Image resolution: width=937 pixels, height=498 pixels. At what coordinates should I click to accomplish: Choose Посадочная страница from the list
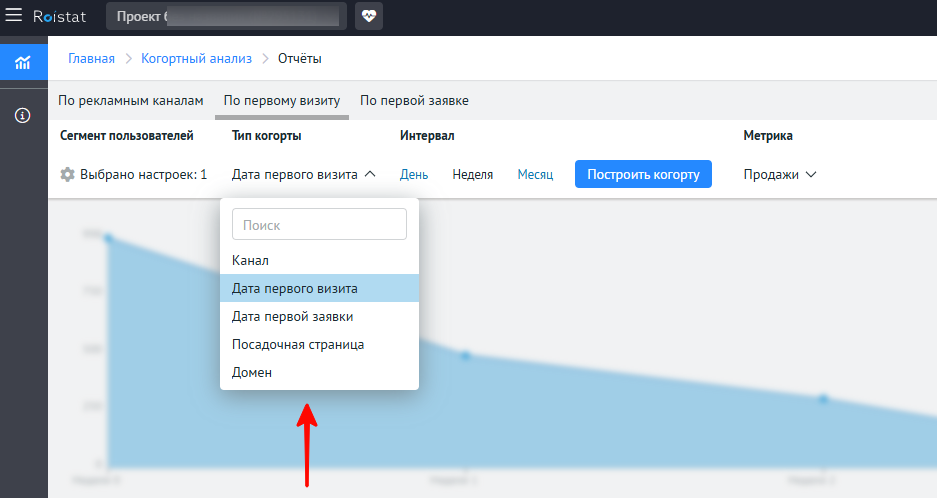[x=298, y=344]
